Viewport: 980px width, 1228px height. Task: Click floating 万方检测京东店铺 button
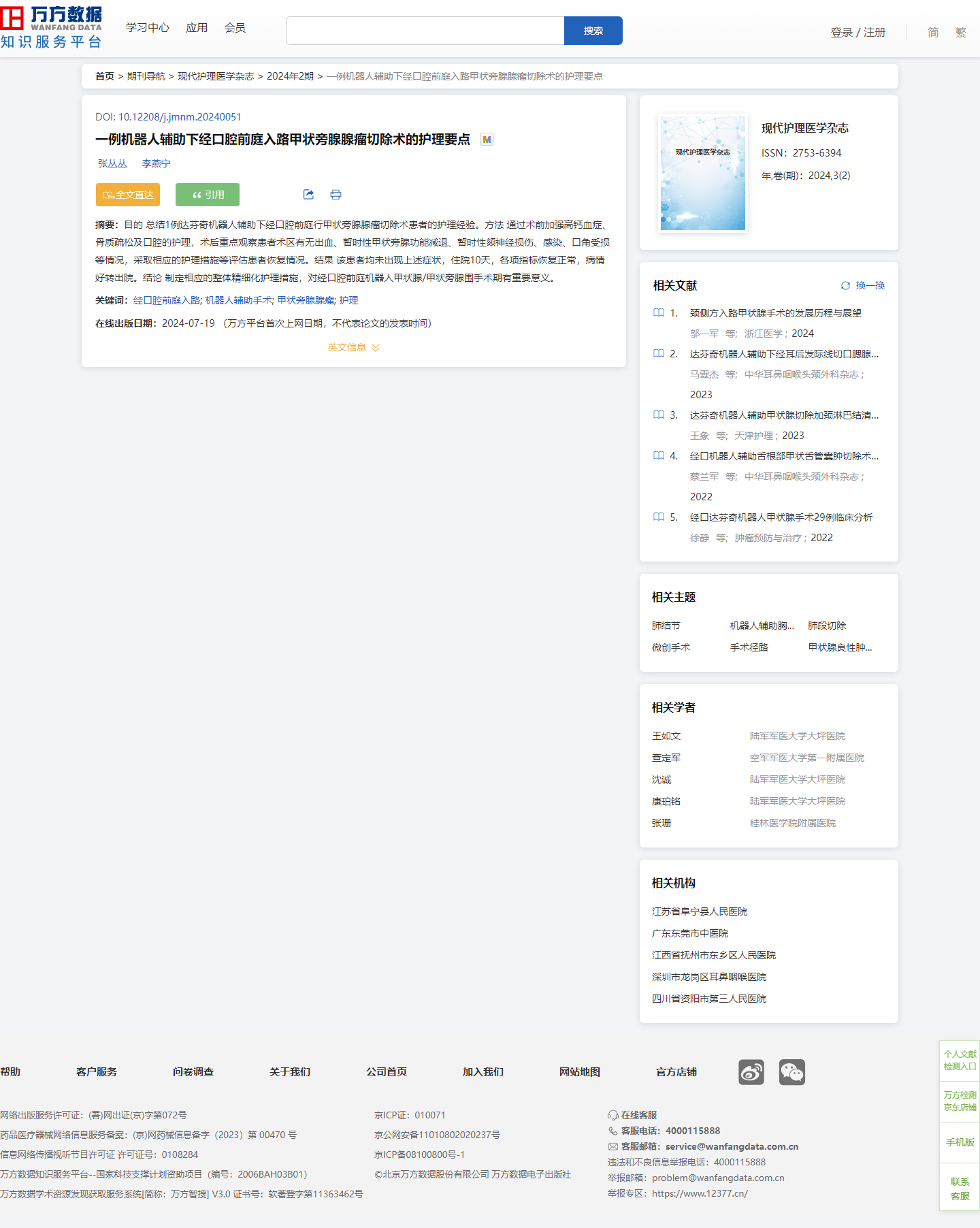click(x=960, y=1101)
